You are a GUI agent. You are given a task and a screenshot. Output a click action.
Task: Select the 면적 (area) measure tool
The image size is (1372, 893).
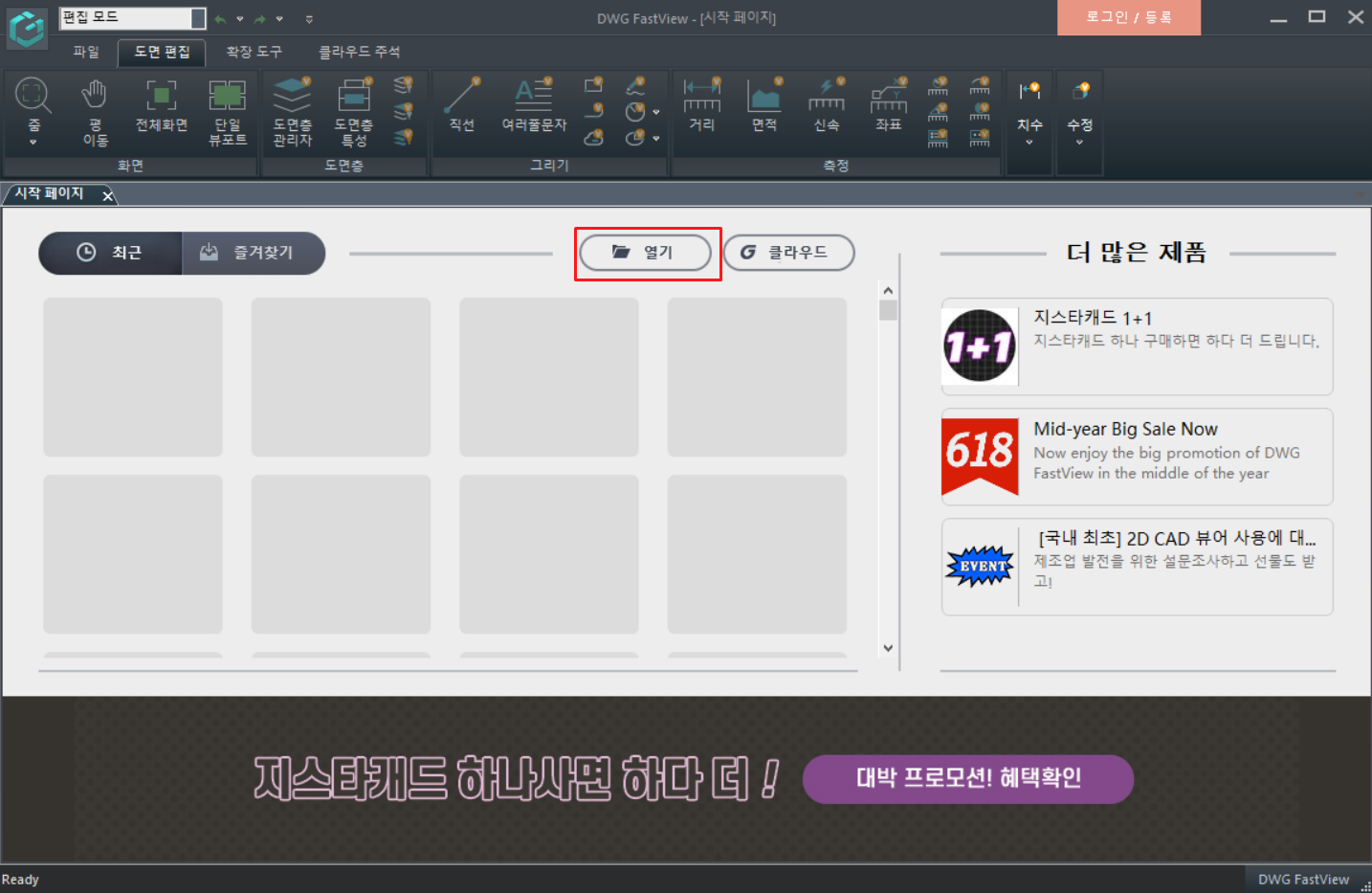point(763,105)
